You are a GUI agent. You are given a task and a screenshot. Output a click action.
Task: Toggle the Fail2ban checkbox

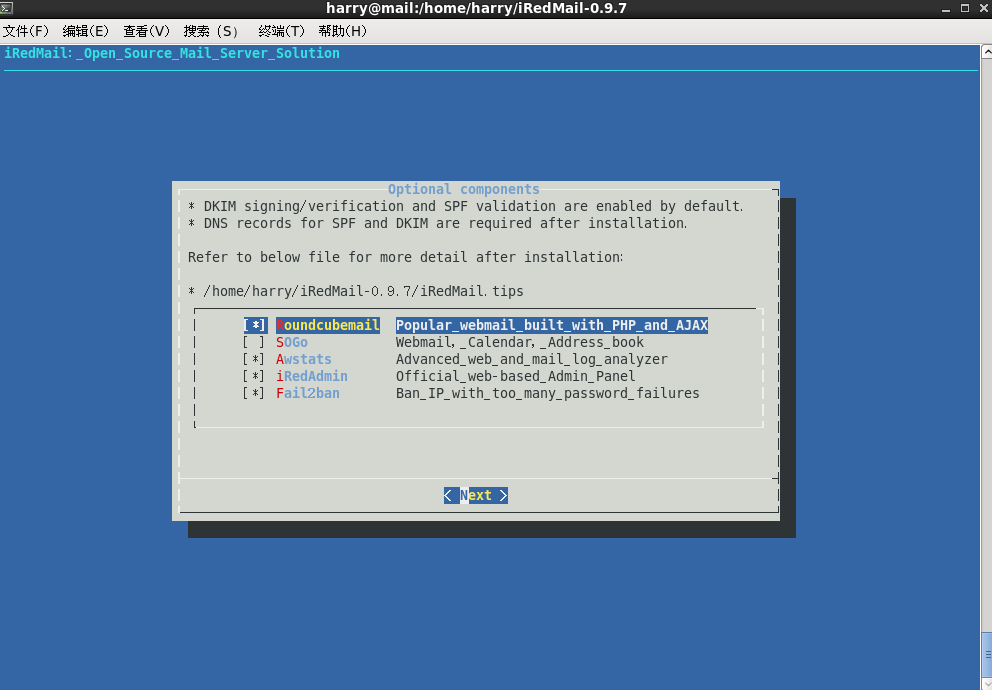254,393
